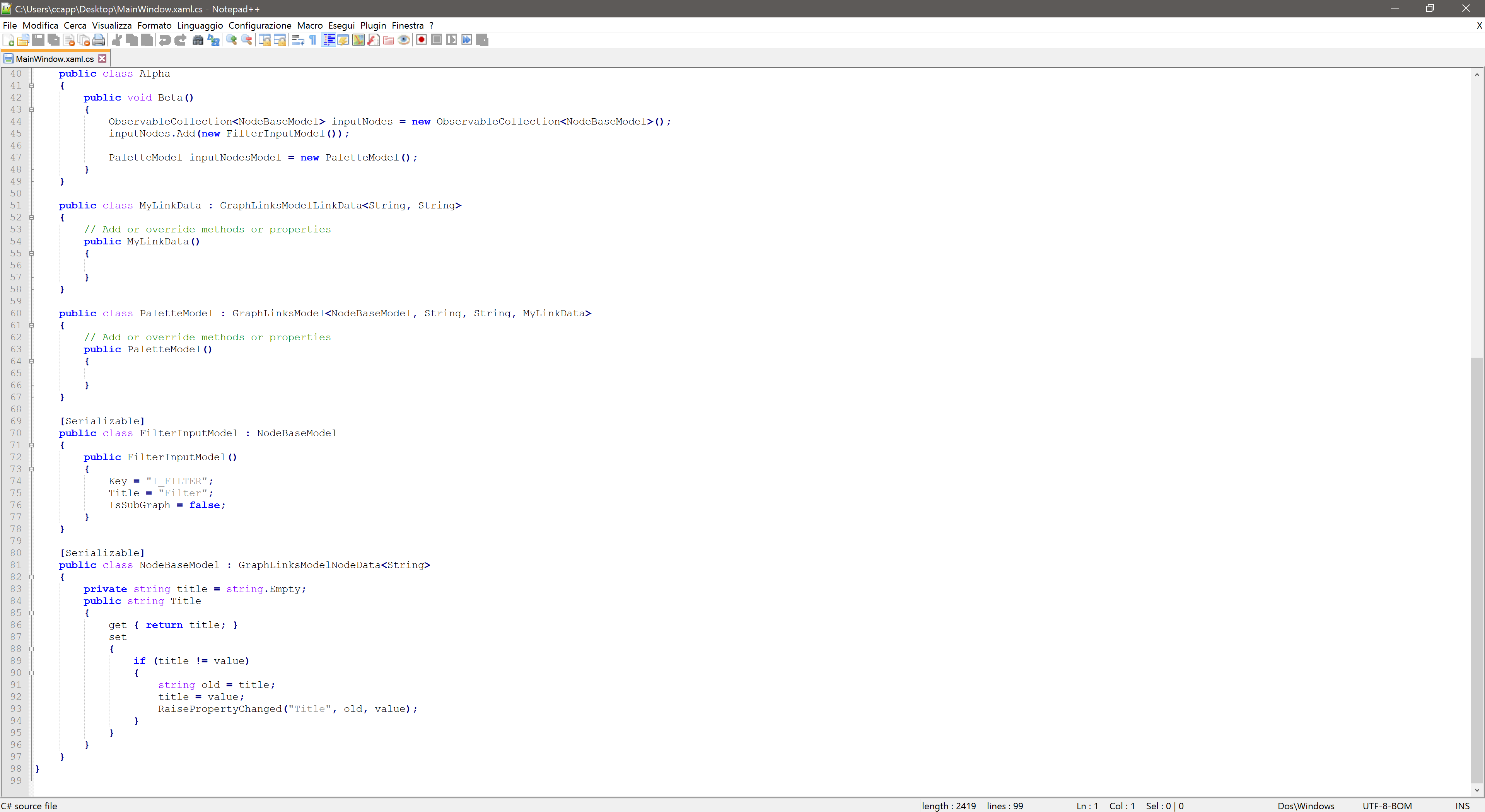Toggle show all characters pilcrow button
1485x812 pixels.
[312, 40]
